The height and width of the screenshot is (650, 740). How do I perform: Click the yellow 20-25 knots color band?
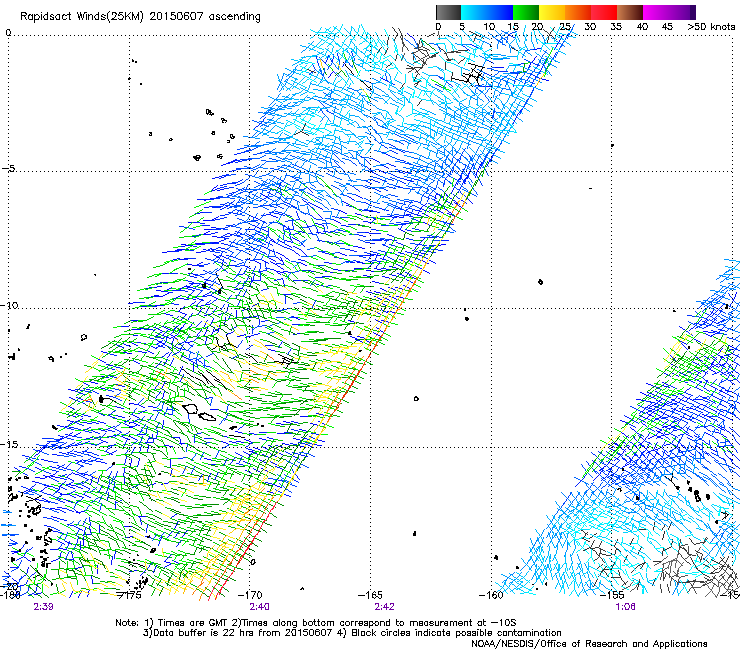552,12
